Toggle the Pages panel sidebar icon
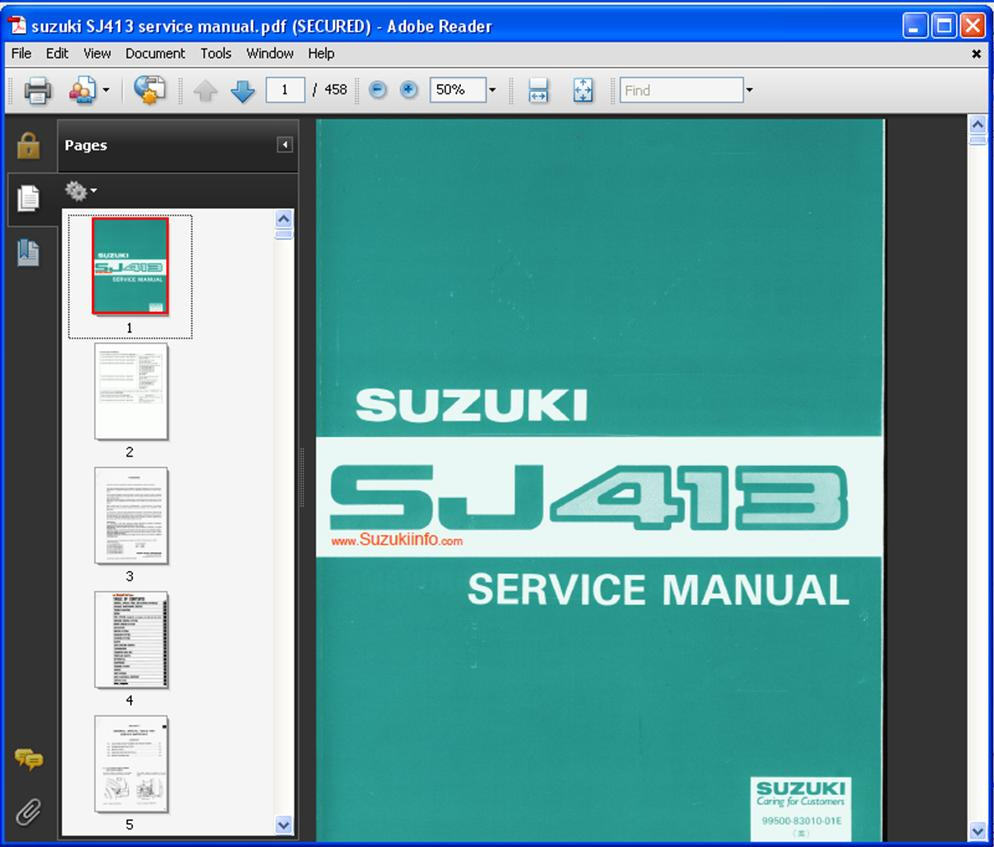 tap(28, 198)
